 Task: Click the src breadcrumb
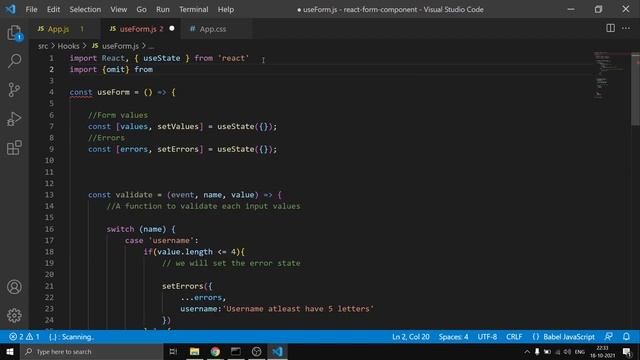43,46
